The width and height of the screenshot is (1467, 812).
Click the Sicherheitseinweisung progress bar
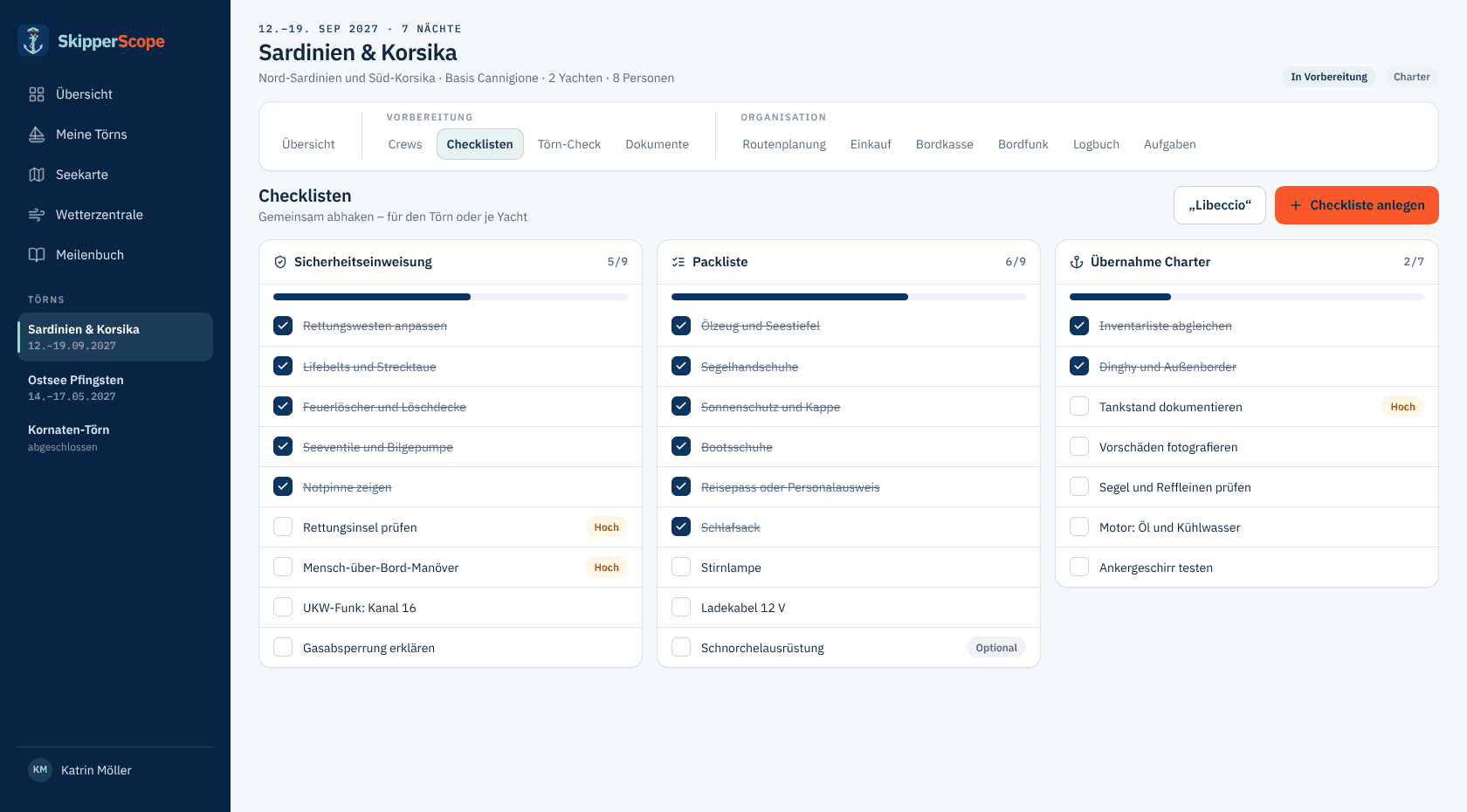pos(451,297)
